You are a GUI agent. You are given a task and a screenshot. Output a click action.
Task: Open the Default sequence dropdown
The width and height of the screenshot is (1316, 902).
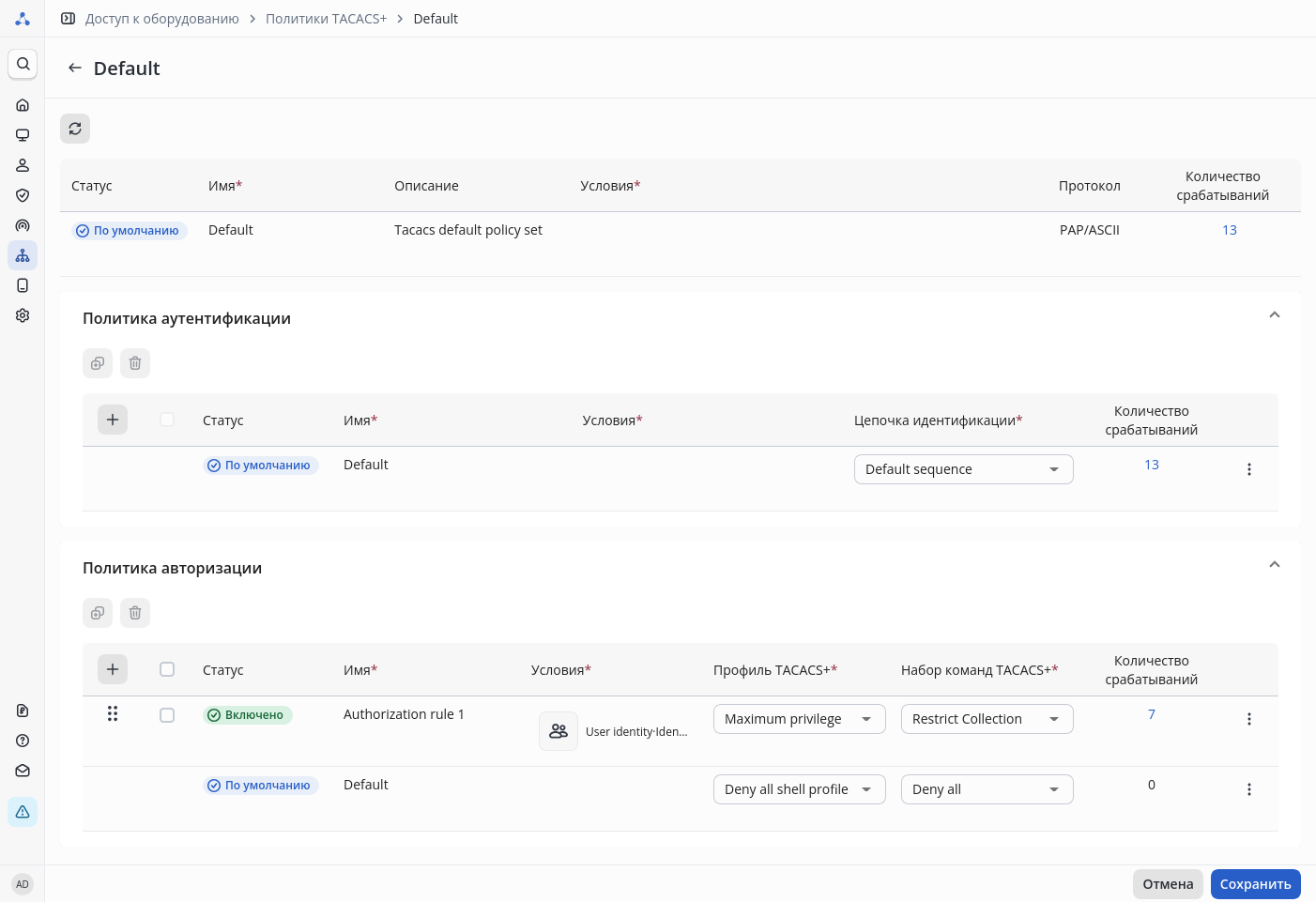point(963,469)
